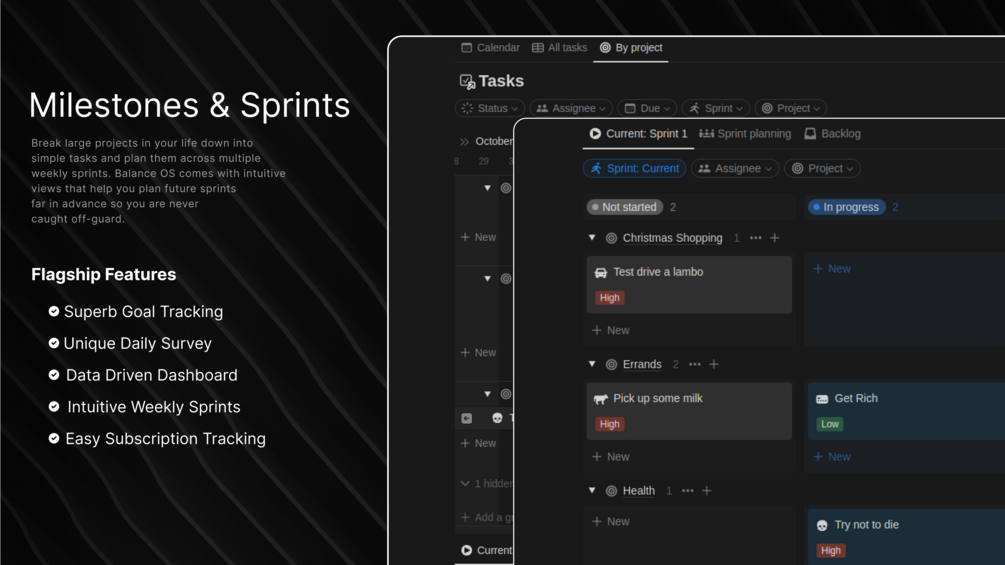The image size is (1005, 565).
Task: Open Project filter in sprint board
Action: [x=822, y=168]
